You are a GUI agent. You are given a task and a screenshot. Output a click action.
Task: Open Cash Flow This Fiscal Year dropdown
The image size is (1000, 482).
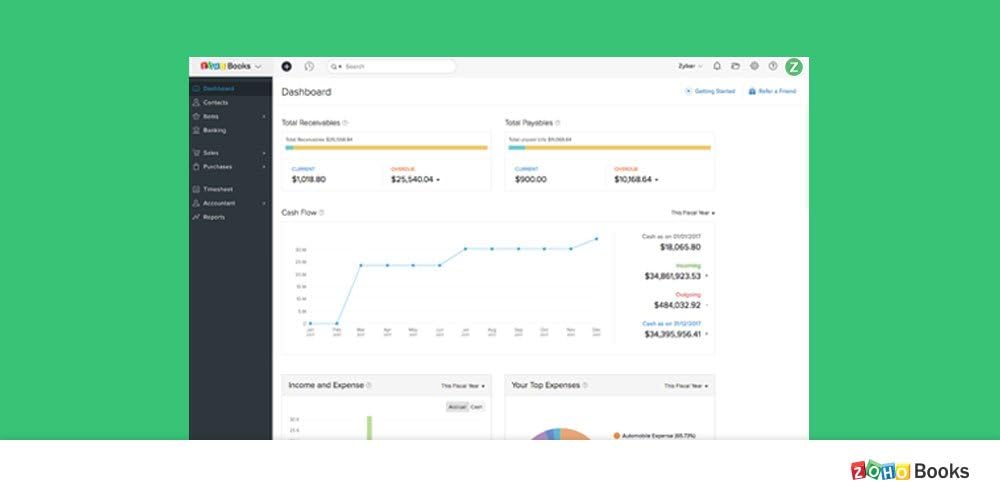693,213
